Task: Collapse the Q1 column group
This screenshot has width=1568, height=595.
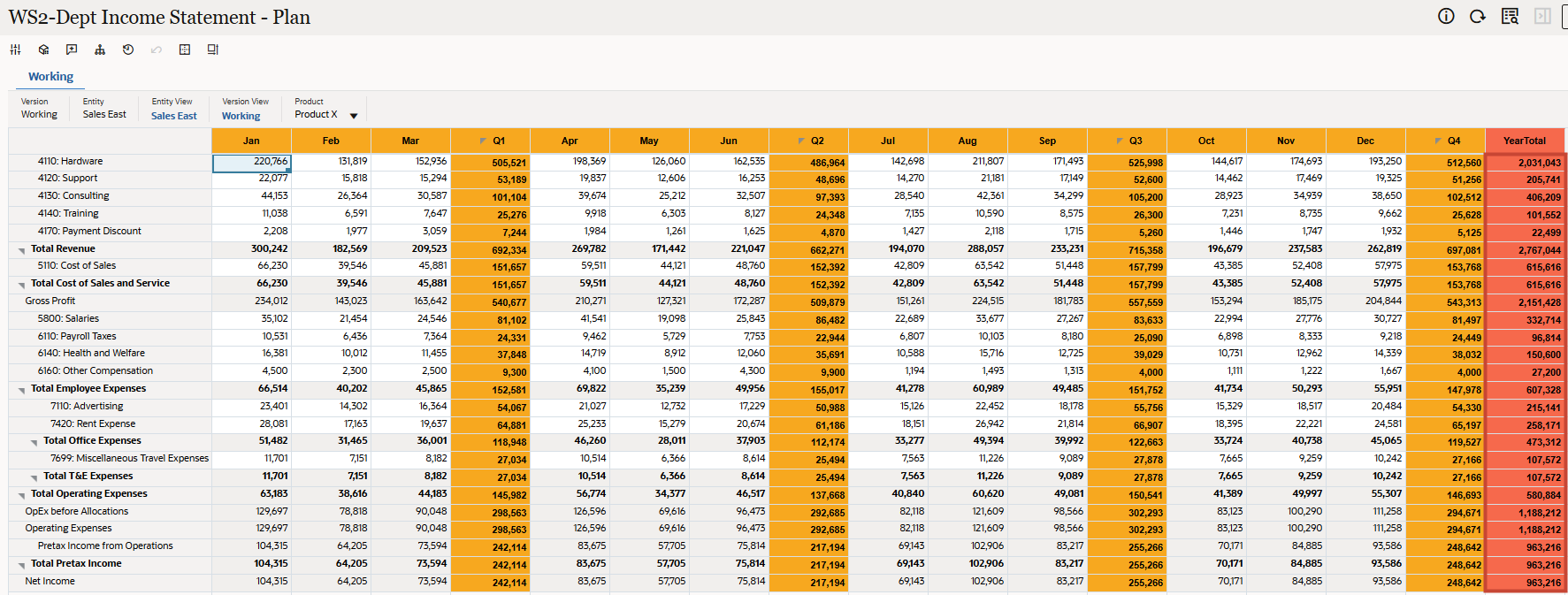Action: click(483, 141)
